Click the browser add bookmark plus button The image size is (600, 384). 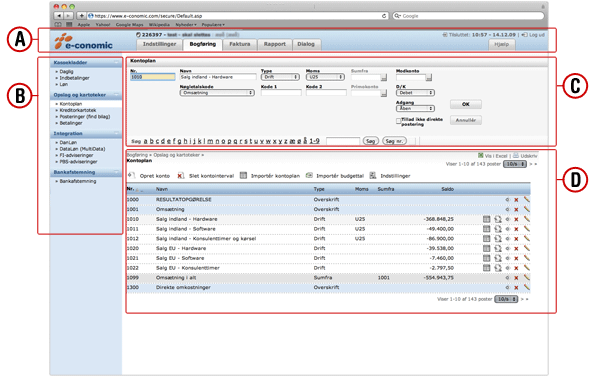82,16
